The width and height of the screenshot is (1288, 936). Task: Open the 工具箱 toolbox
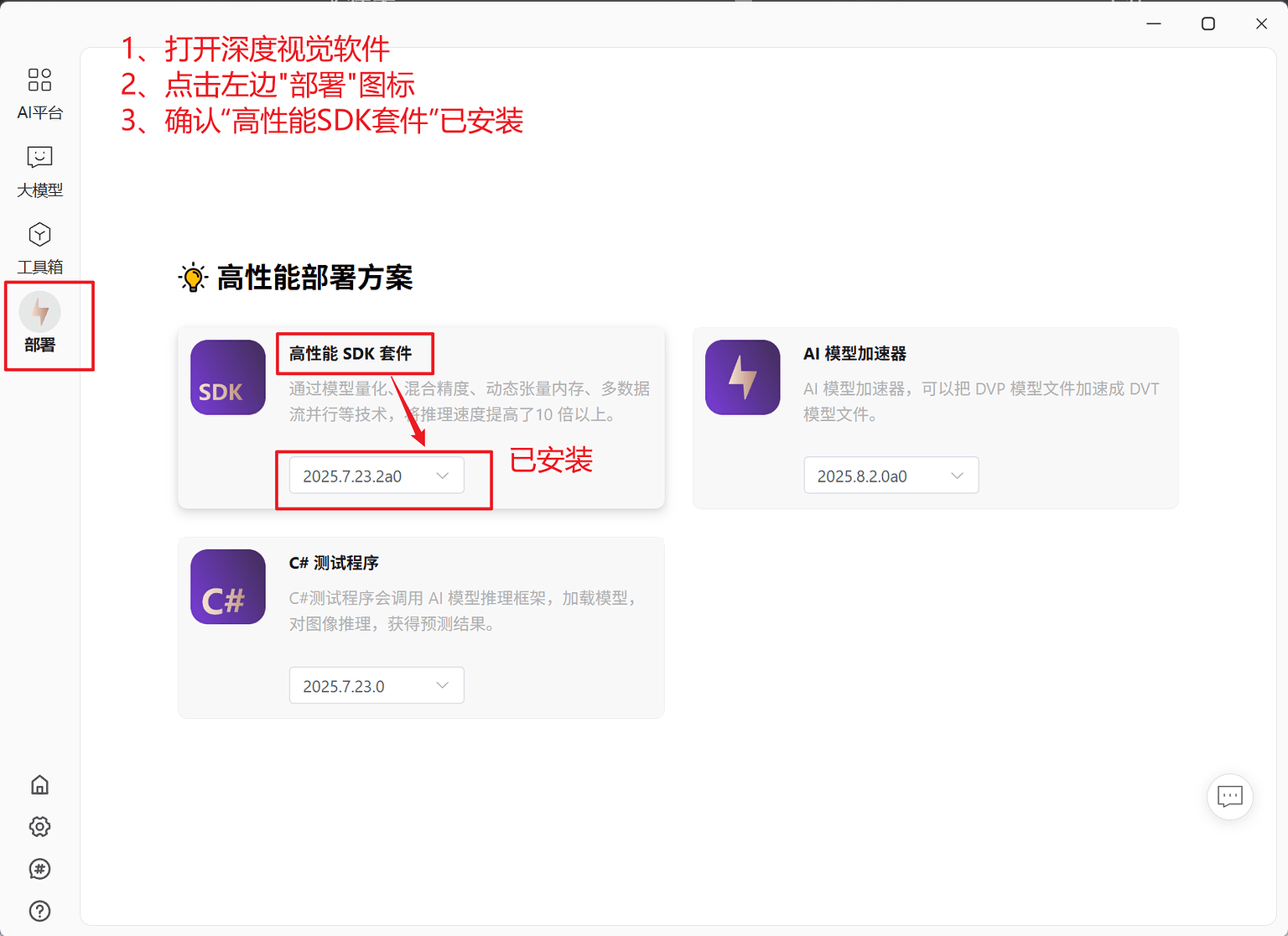pyautogui.click(x=39, y=246)
